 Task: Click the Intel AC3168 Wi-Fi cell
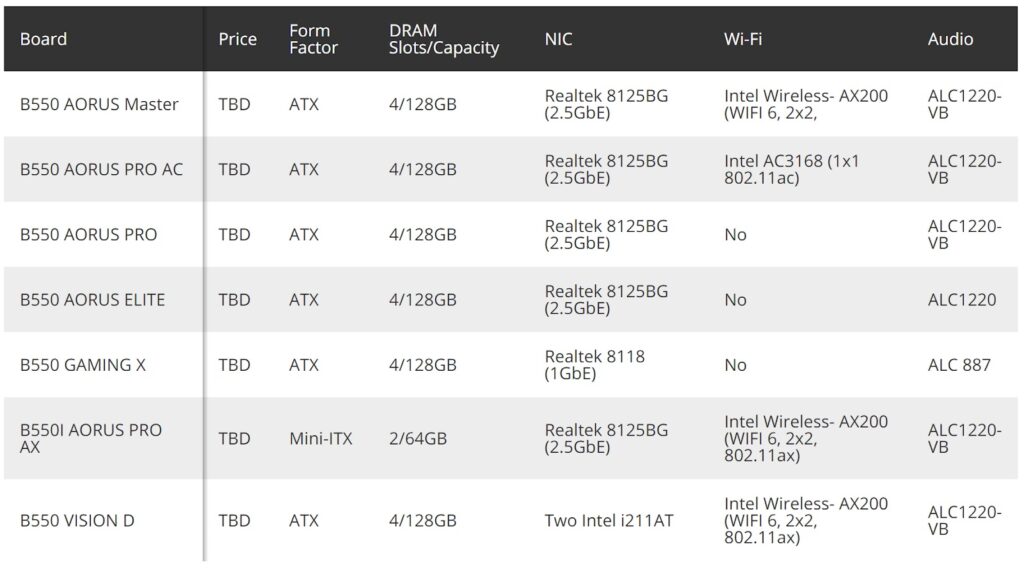click(x=791, y=169)
